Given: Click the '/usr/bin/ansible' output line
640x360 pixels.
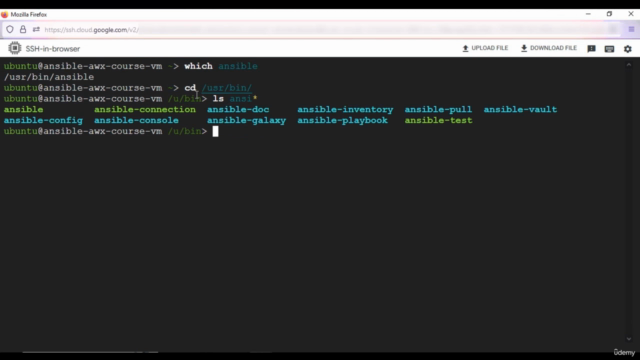Looking at the screenshot, I should pyautogui.click(x=49, y=77).
